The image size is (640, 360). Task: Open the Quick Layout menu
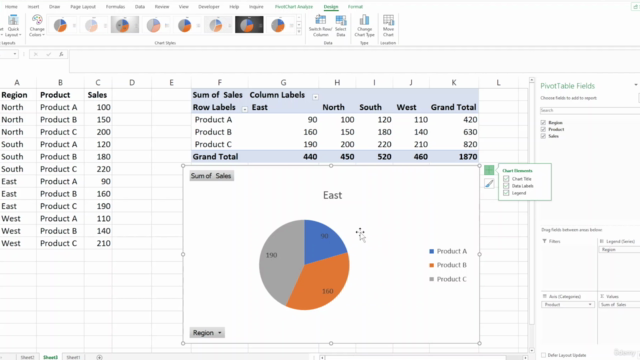(13, 26)
